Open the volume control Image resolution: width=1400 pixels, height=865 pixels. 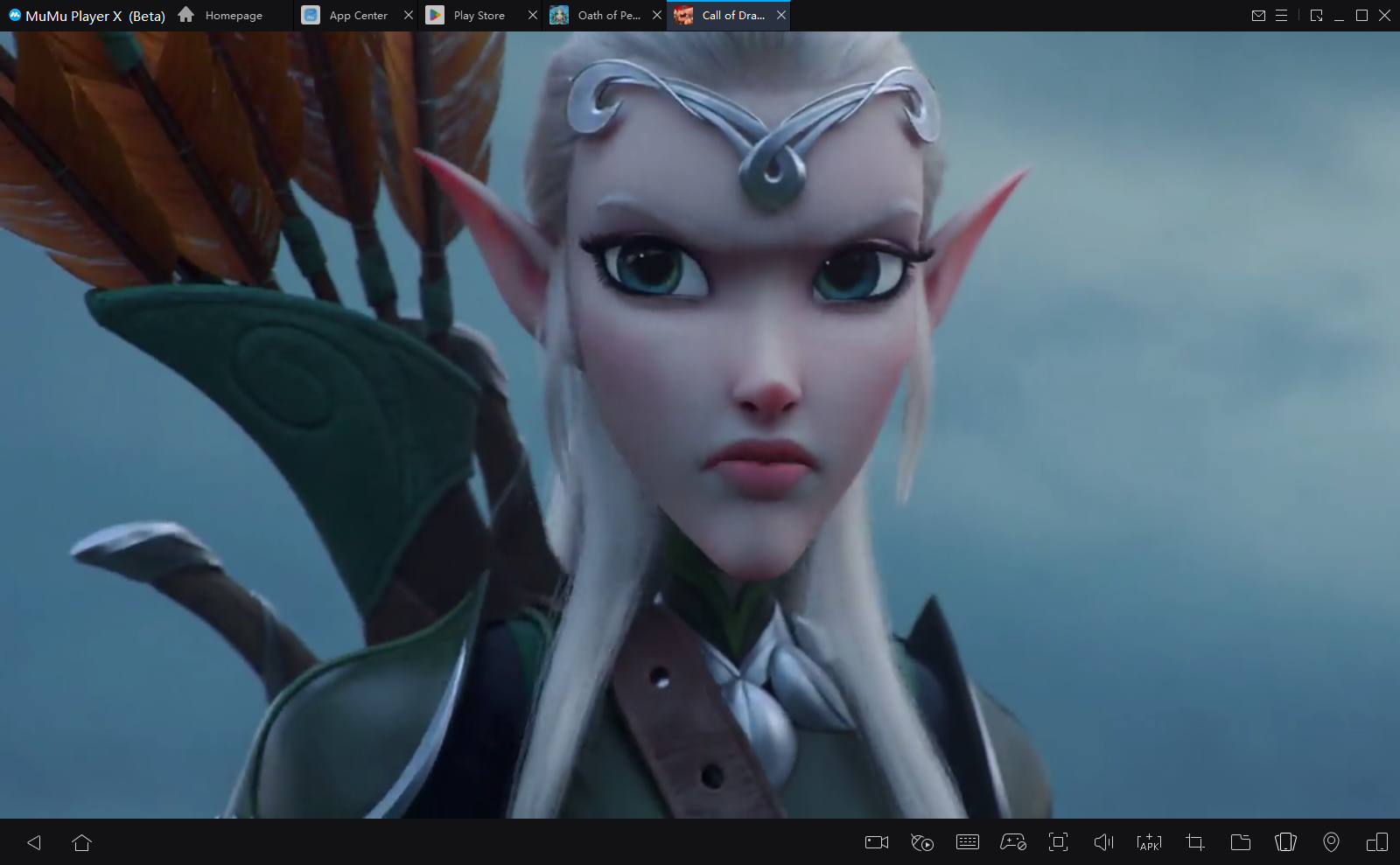[1103, 842]
